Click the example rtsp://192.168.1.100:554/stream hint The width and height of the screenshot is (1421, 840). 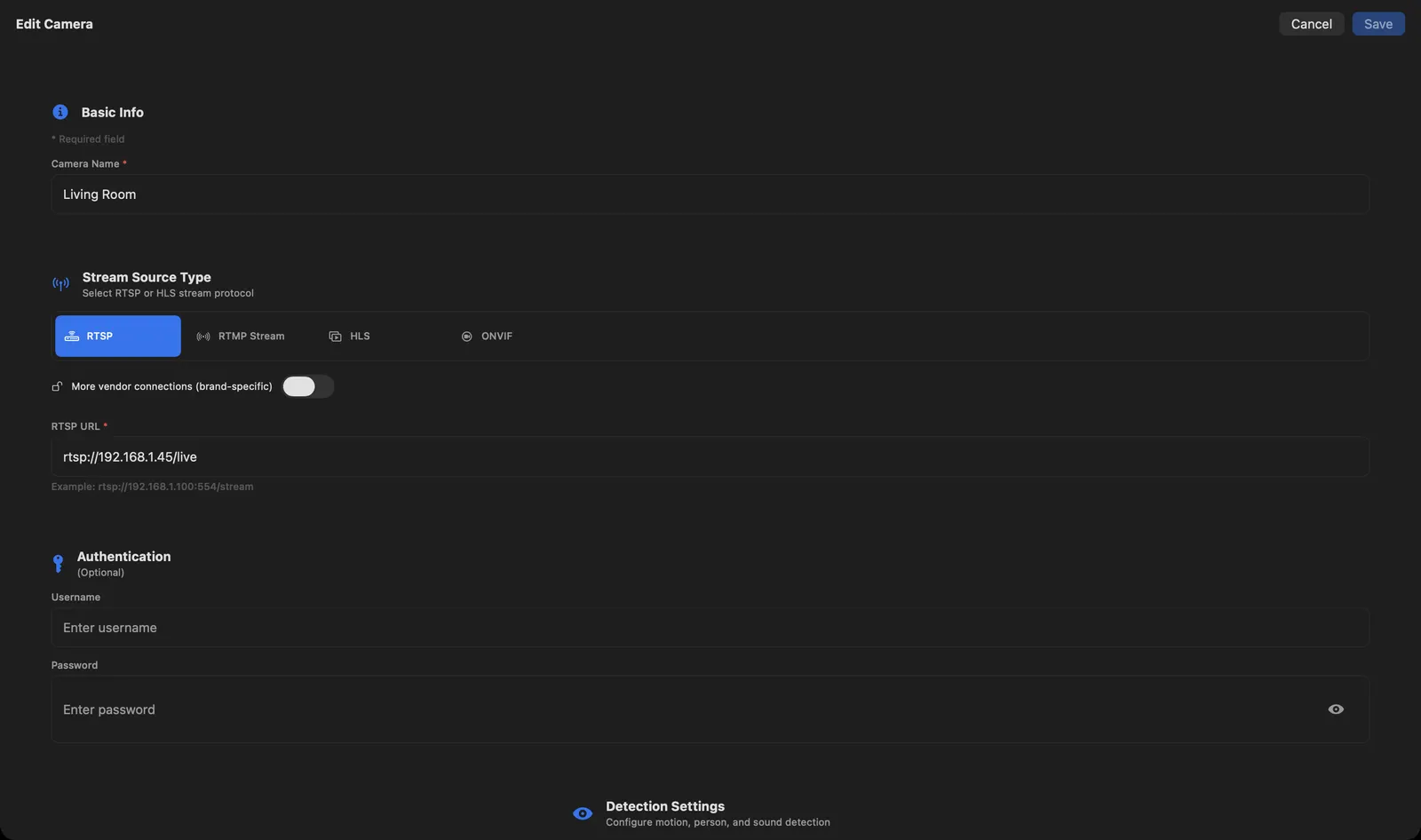(152, 487)
